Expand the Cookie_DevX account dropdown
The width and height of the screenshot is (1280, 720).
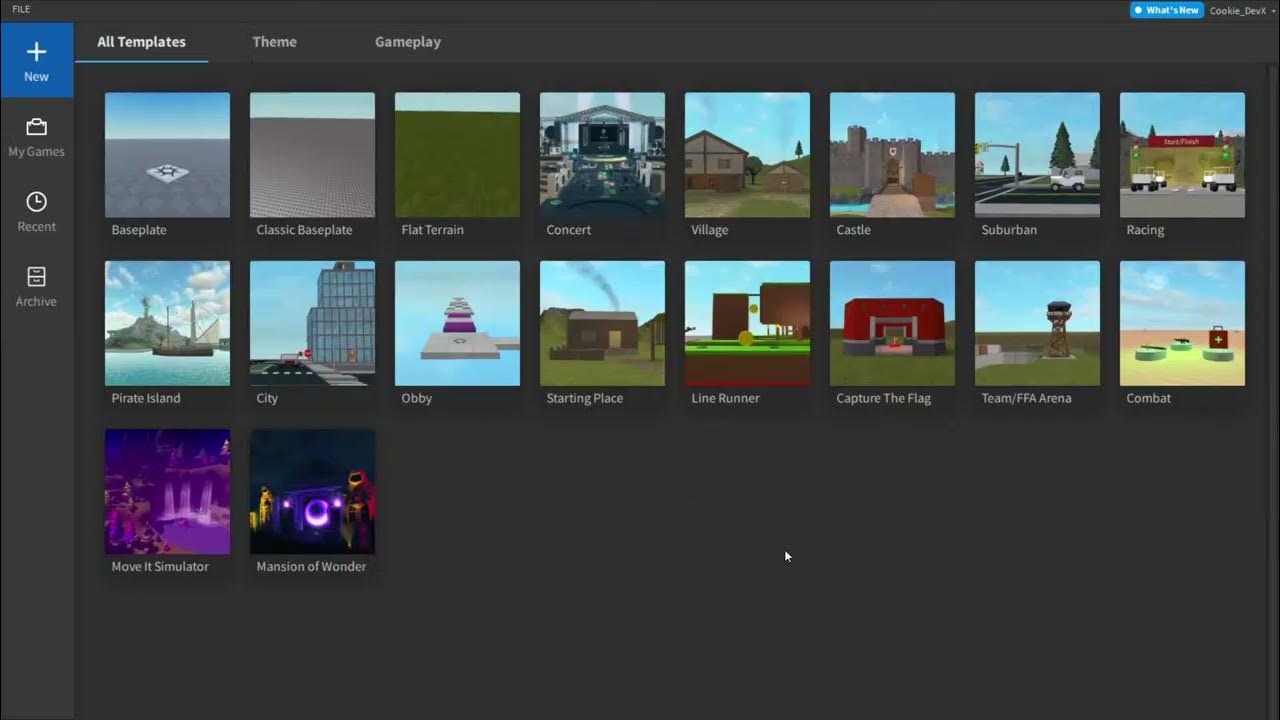pyautogui.click(x=1243, y=10)
